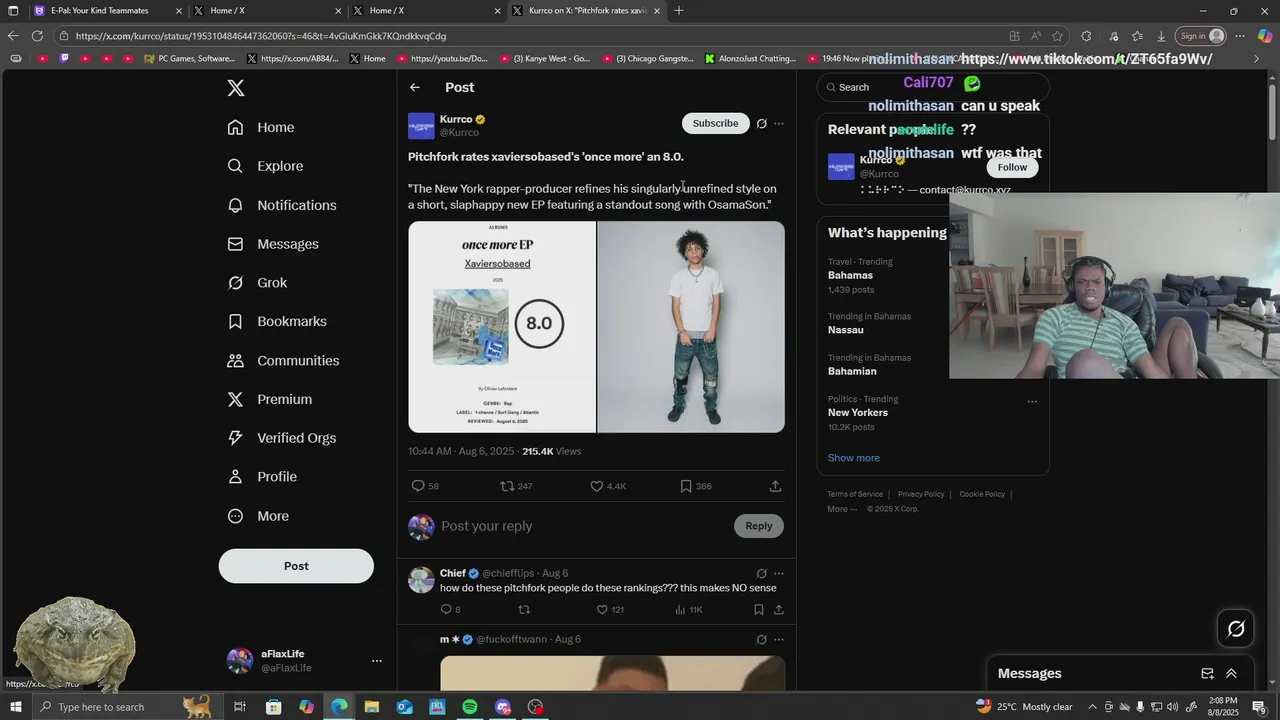Image resolution: width=1280 pixels, height=720 pixels.
Task: Open Windows Start menu
Action: (14, 707)
